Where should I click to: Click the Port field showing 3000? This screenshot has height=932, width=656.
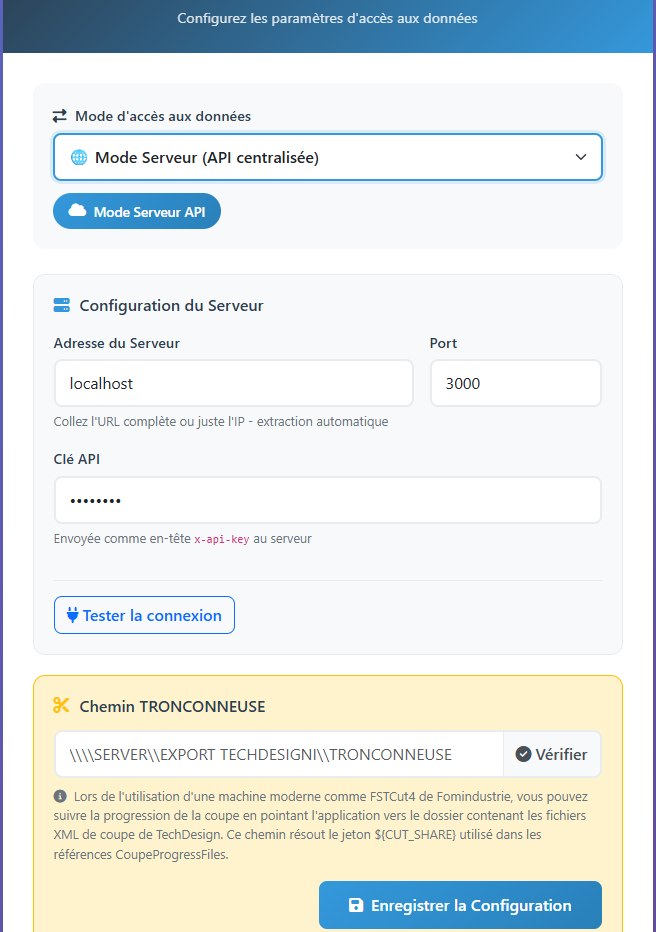[x=515, y=383]
